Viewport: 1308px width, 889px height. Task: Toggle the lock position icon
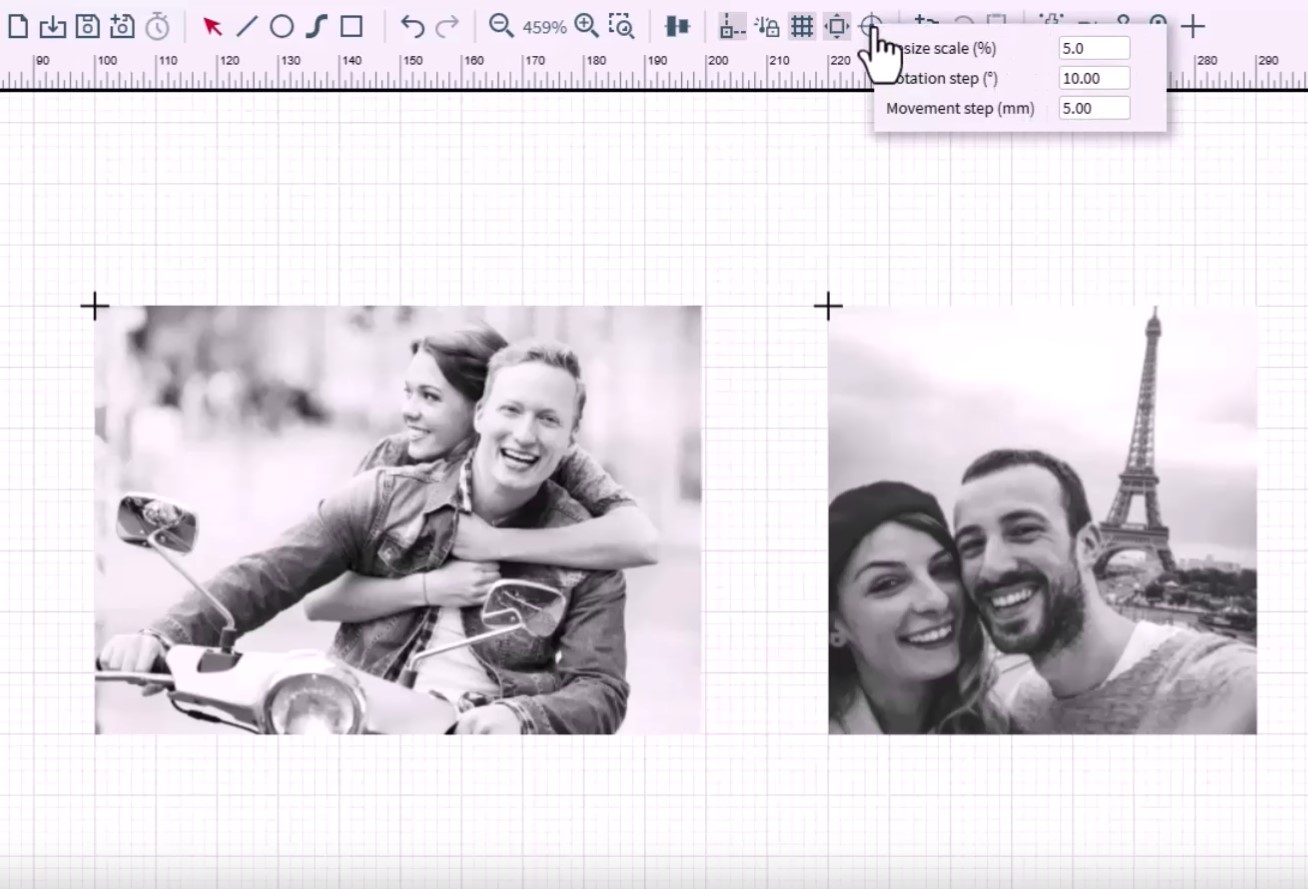(x=767, y=26)
